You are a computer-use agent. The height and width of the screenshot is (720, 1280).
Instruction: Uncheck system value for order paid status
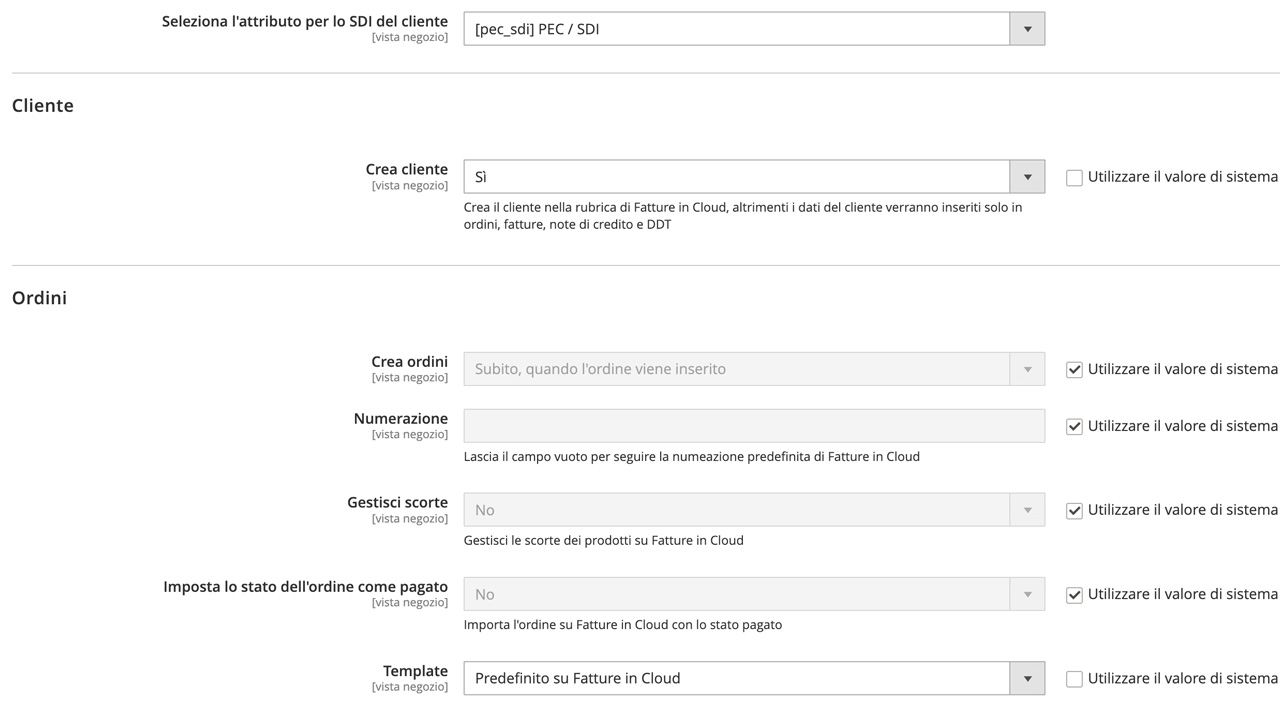[x=1074, y=595]
